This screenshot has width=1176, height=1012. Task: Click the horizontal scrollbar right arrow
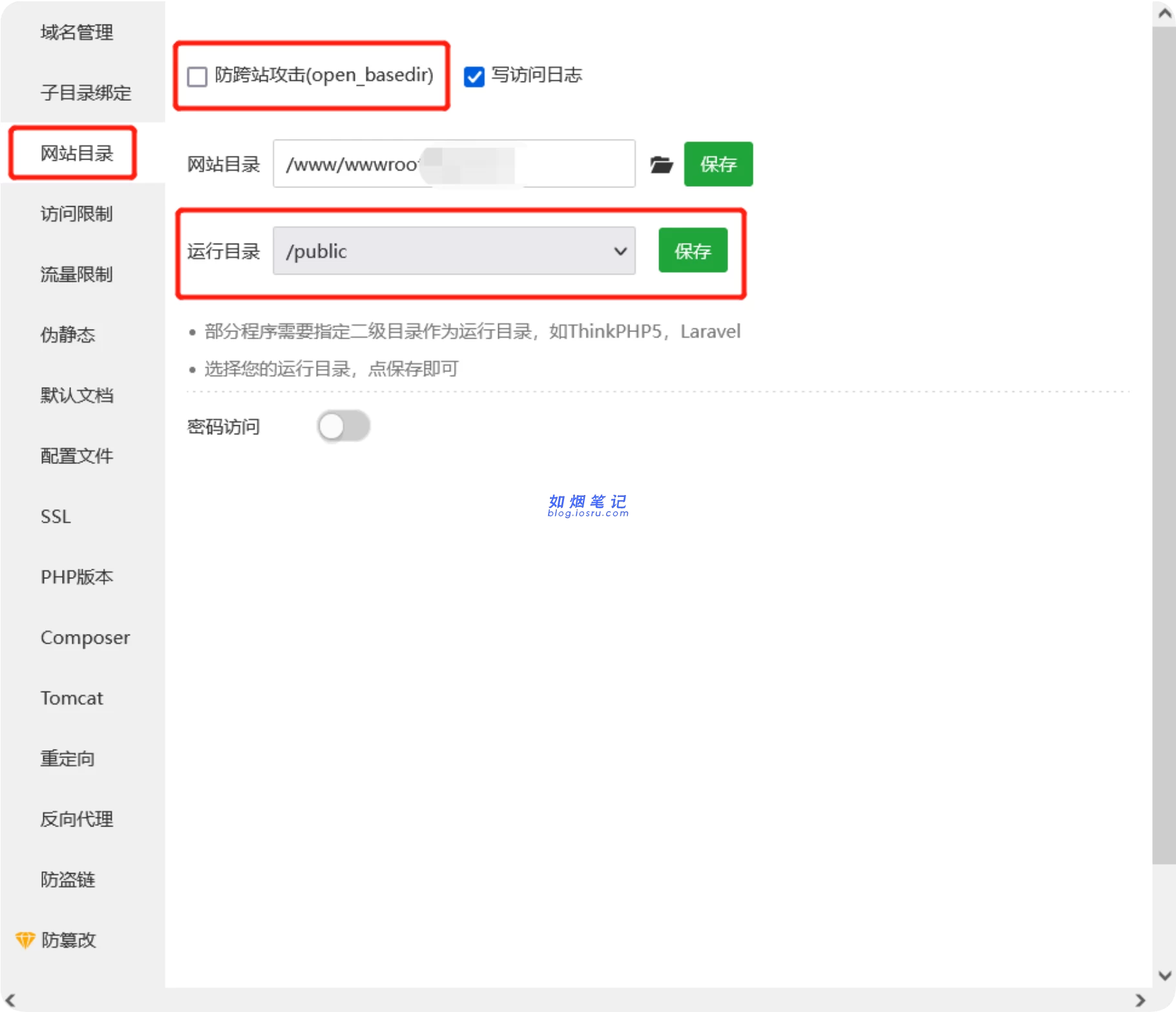tap(1140, 1000)
